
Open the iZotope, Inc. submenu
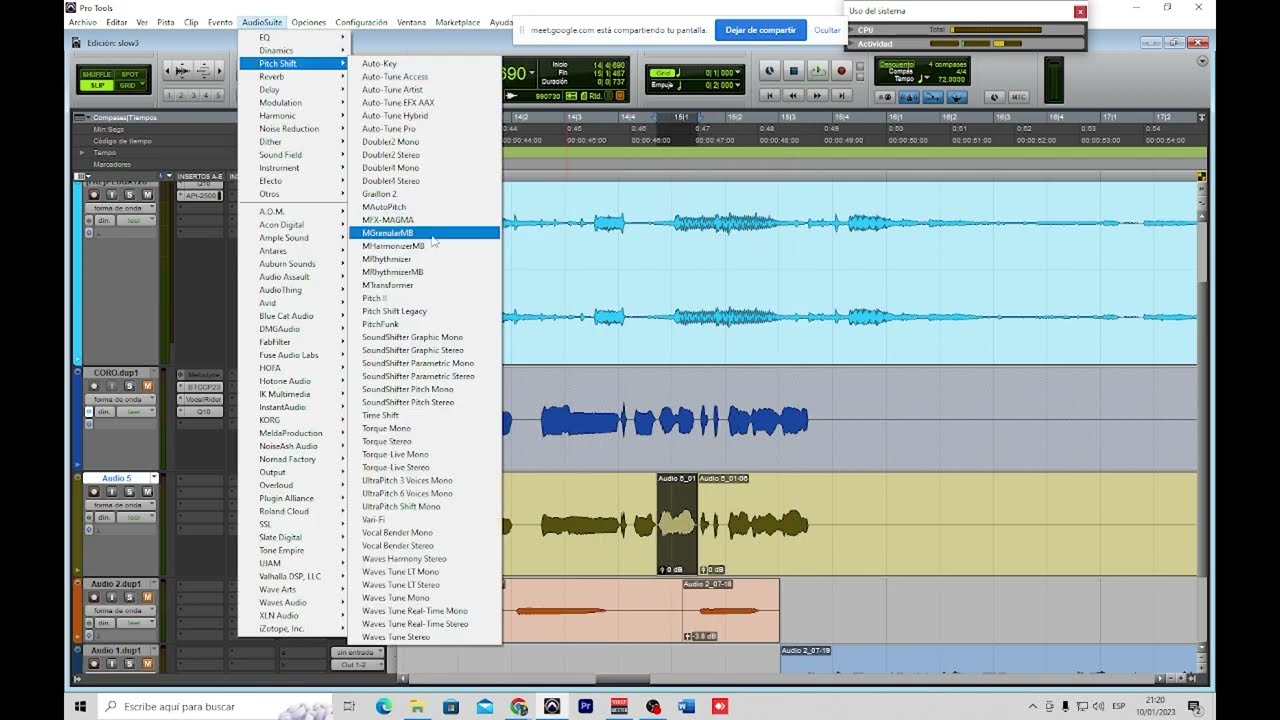[293, 628]
